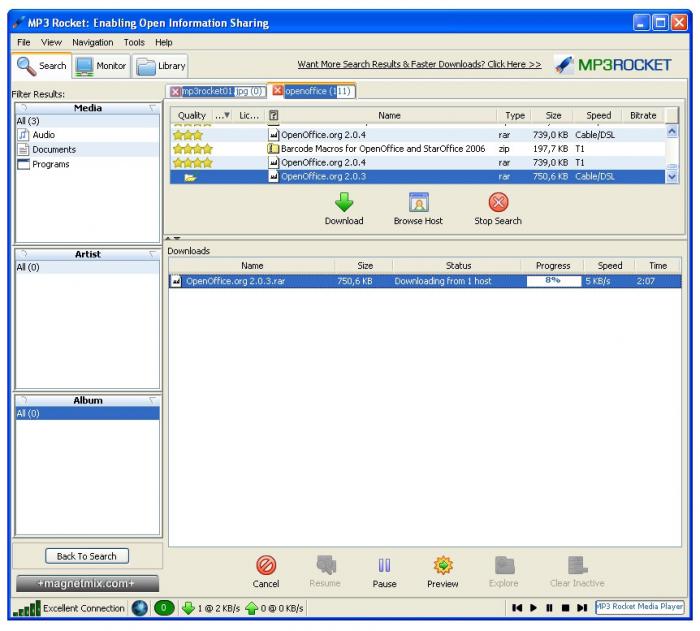Click the MP3 Rocket Media Player field
This screenshot has width=700, height=631.
(x=640, y=607)
